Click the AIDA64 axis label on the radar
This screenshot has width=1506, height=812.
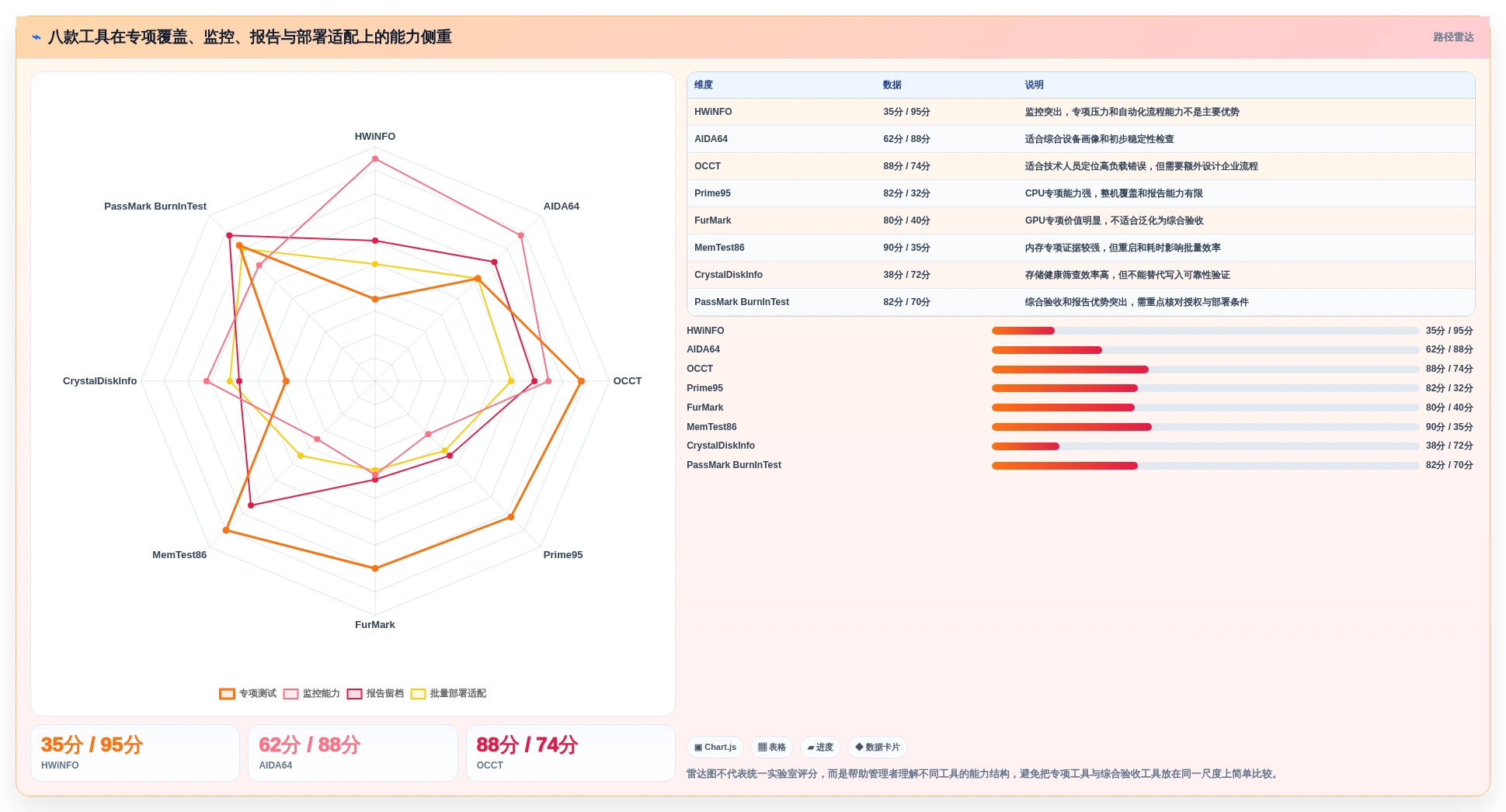[562, 206]
